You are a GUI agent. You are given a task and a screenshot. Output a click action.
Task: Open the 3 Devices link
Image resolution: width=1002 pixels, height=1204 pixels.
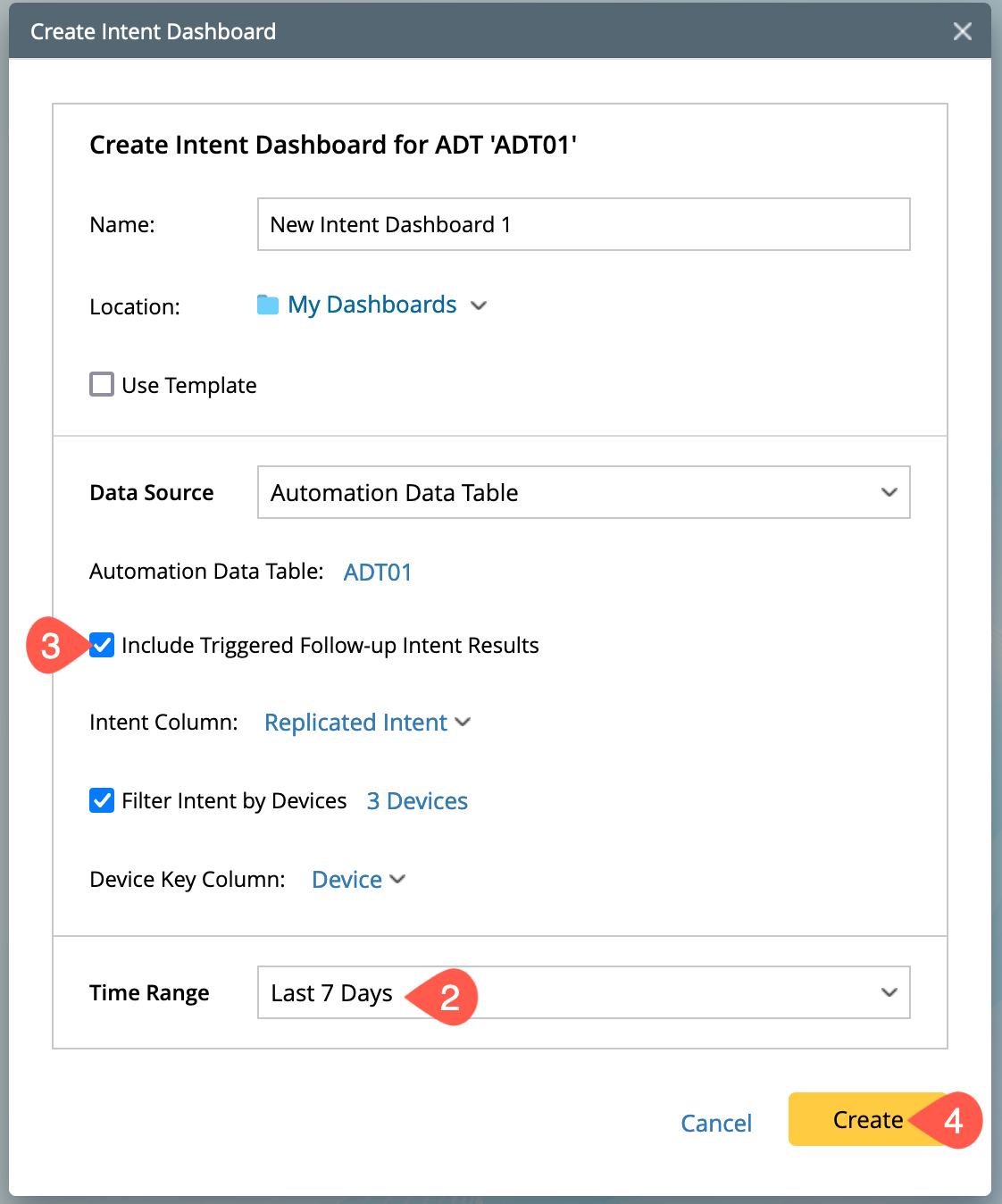coord(417,801)
